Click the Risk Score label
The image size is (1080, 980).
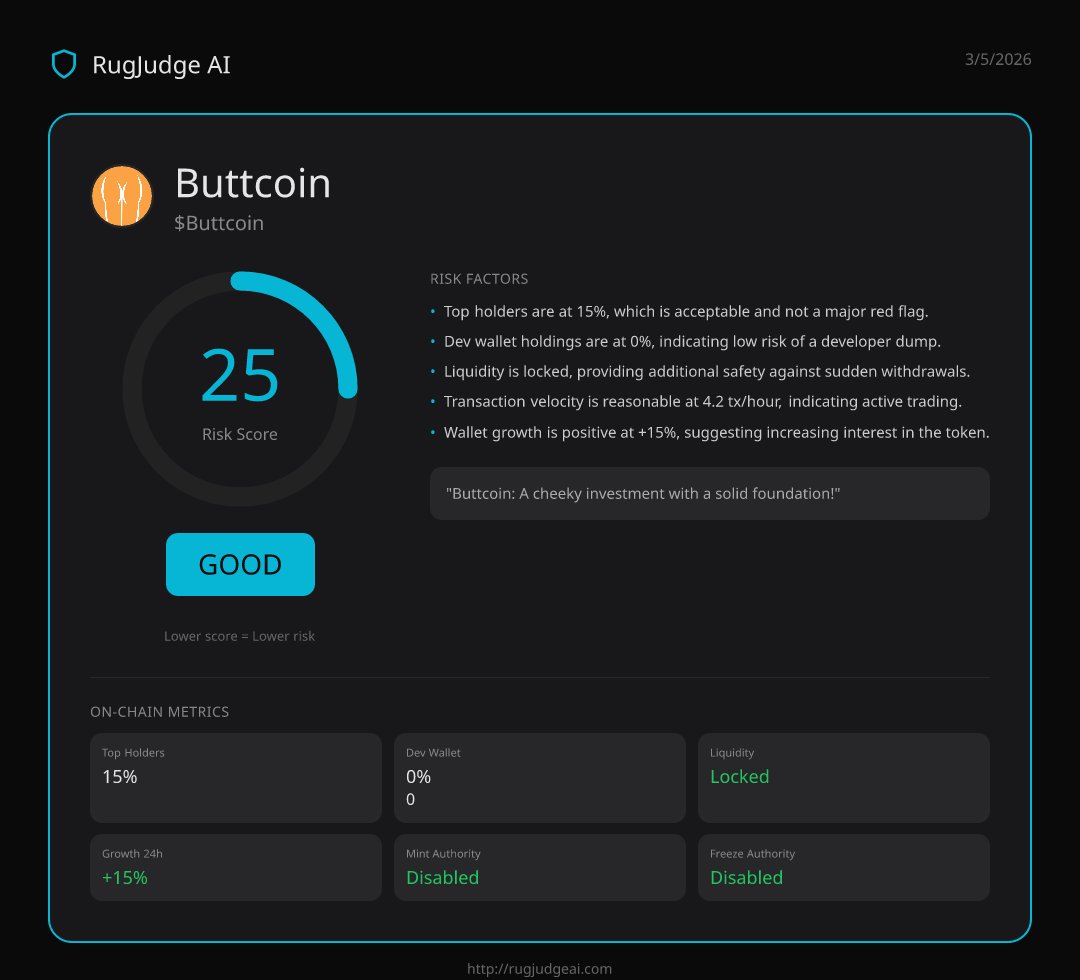click(x=240, y=434)
